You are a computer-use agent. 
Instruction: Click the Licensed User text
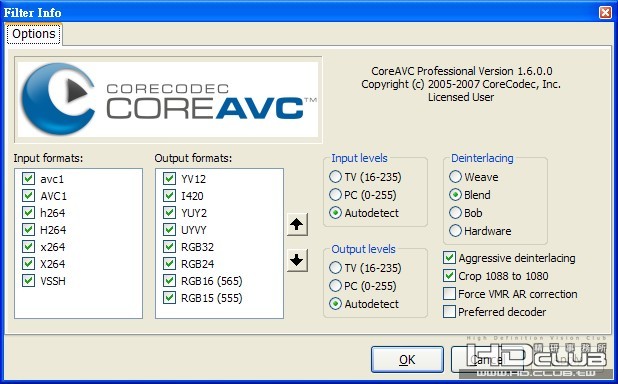(x=461, y=97)
